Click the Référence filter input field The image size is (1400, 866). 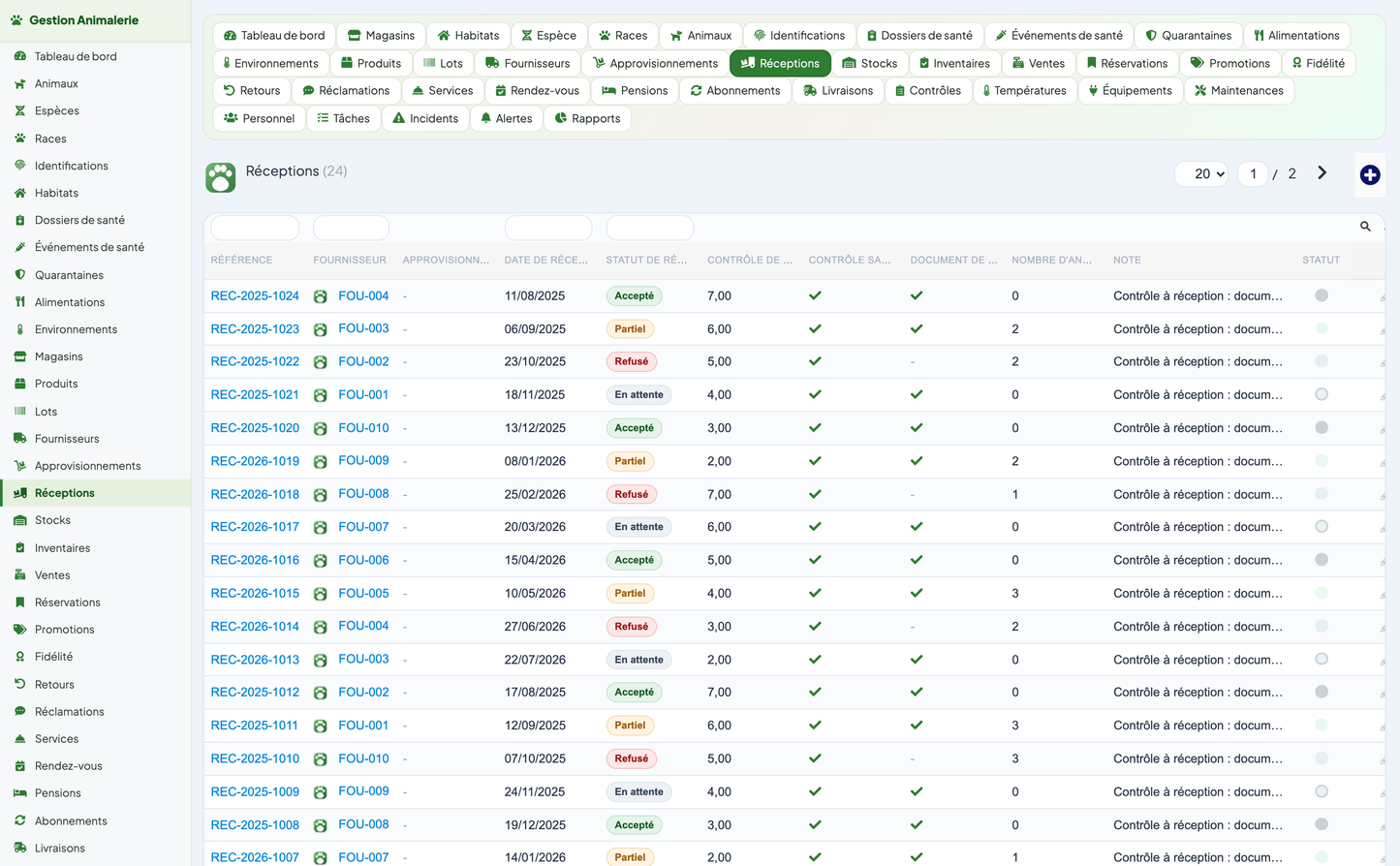[255, 228]
